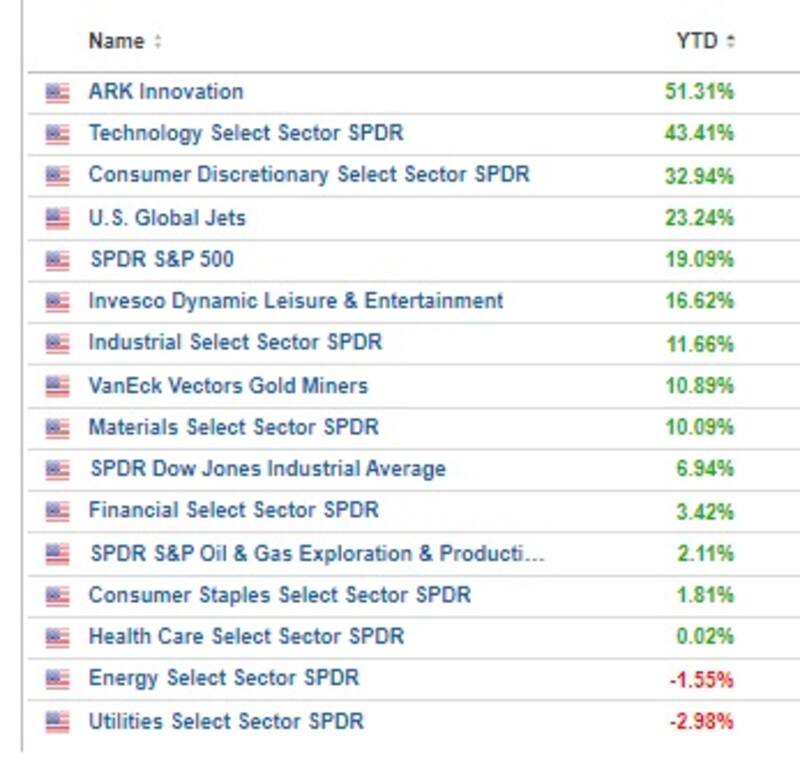Open Invesco Dynamic Leisure & Entertainment
The height and width of the screenshot is (761, 800).
pyautogui.click(x=296, y=301)
